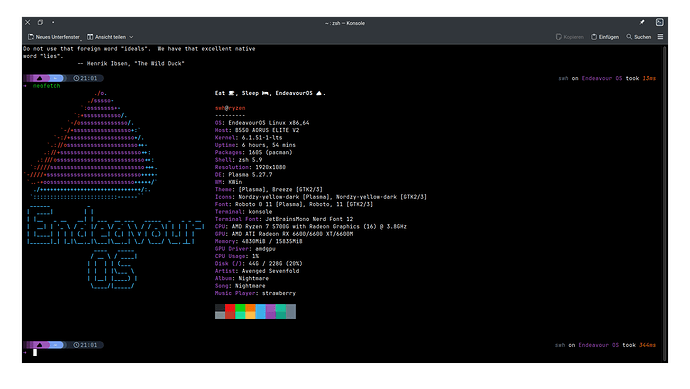Image resolution: width=690 pixels, height=389 pixels.
Task: Click the Suchen search button
Action: 639,37
